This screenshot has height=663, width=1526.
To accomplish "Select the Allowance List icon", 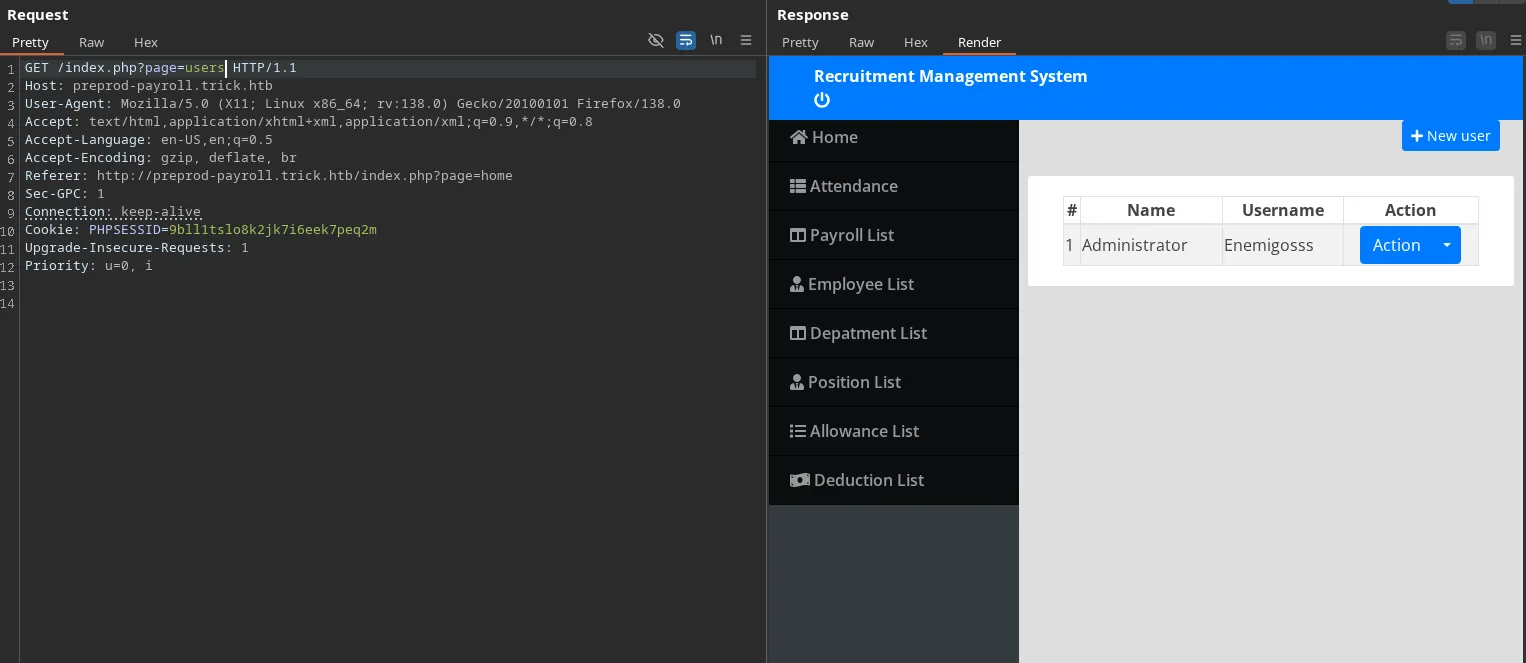I will [x=798, y=431].
